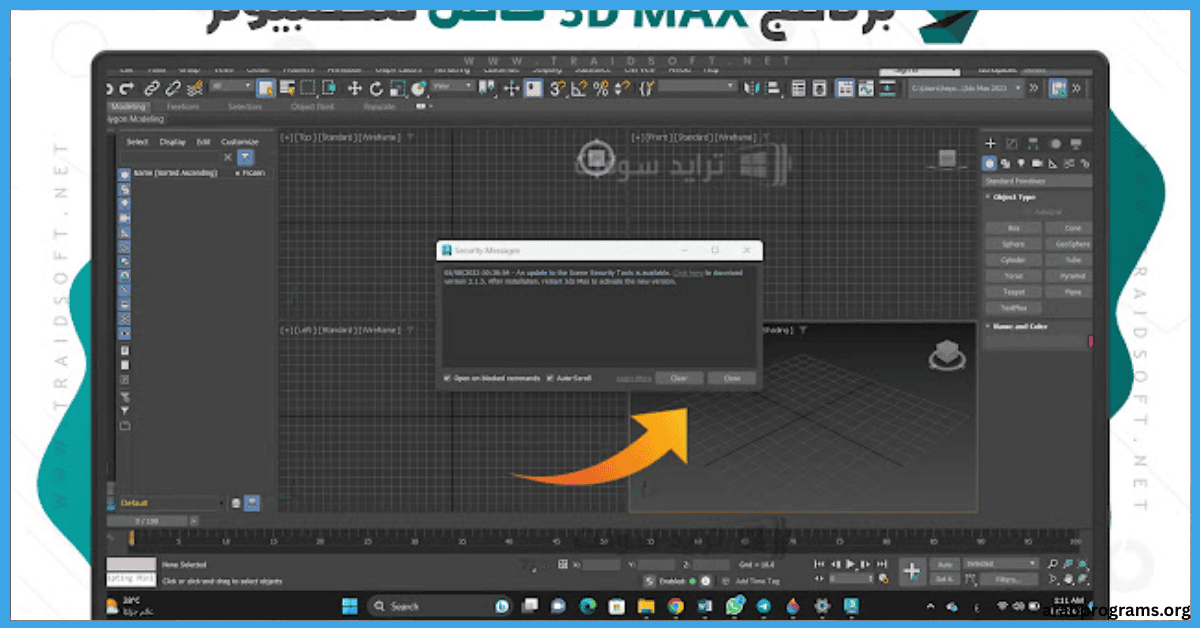The image size is (1200, 628).
Task: Toggle the Auto key button
Action: 944,564
